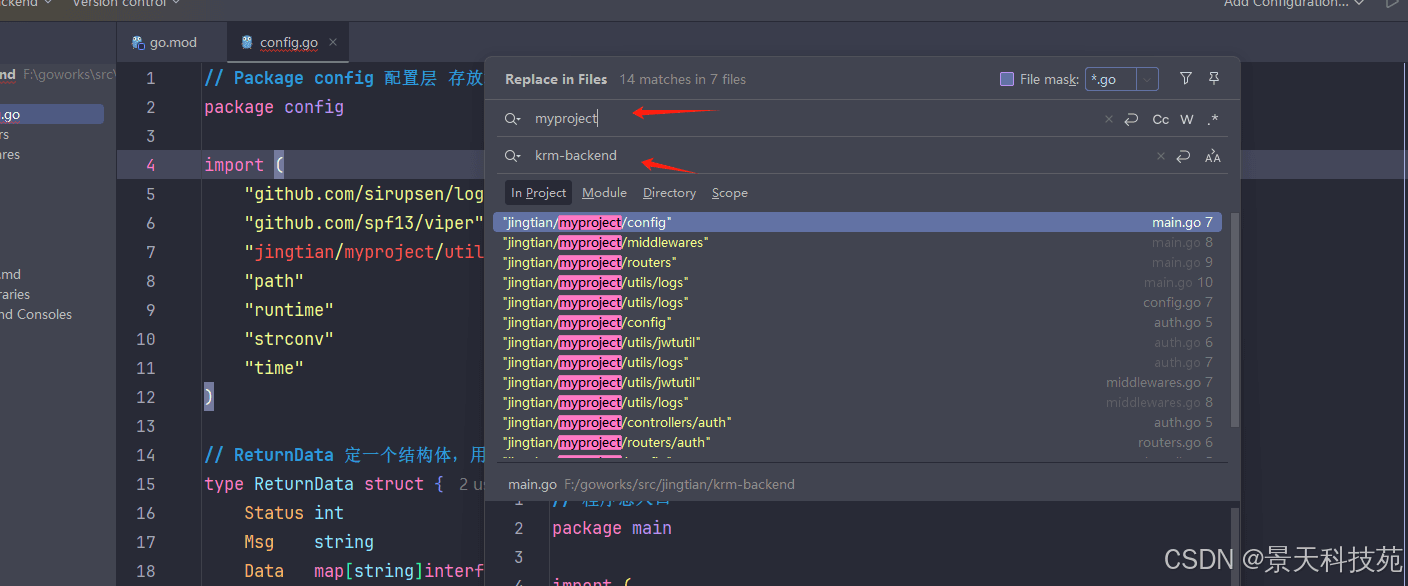Insert new line in replace field
Screen dimensions: 1408x586
click(x=1183, y=156)
